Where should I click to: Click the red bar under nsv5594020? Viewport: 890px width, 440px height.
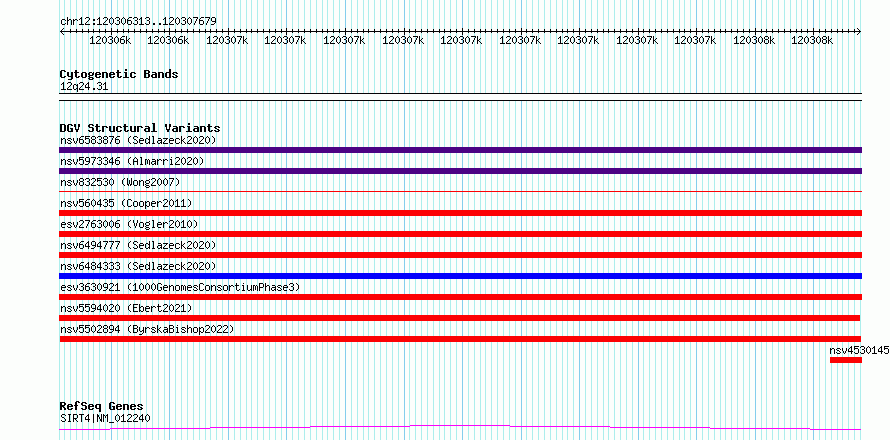(x=460, y=318)
